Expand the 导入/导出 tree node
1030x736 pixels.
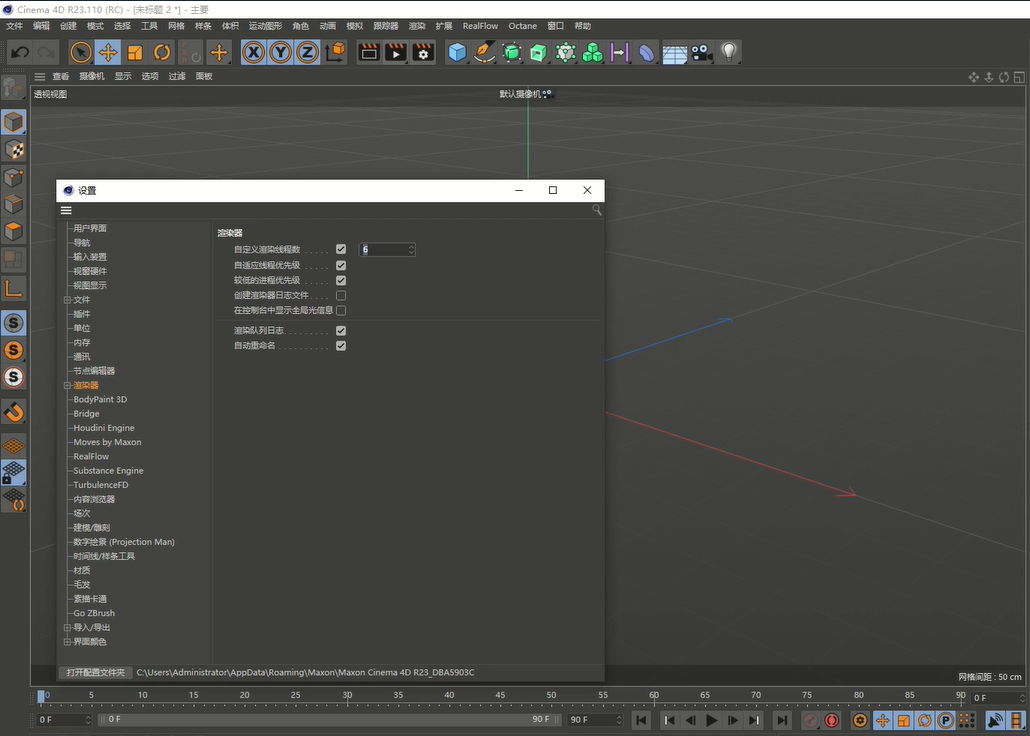click(67, 628)
